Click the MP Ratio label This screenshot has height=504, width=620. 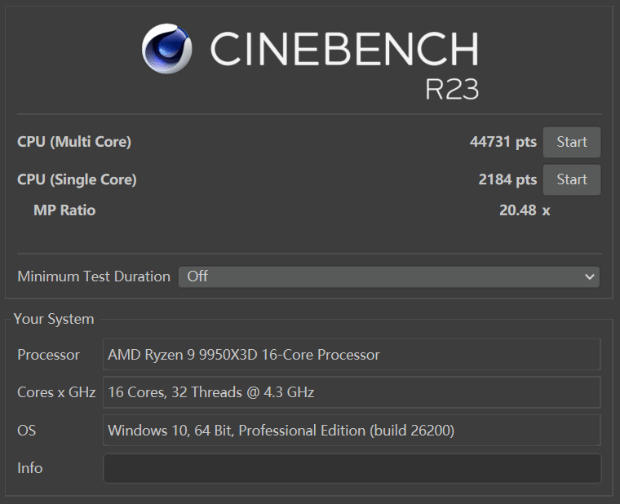65,210
